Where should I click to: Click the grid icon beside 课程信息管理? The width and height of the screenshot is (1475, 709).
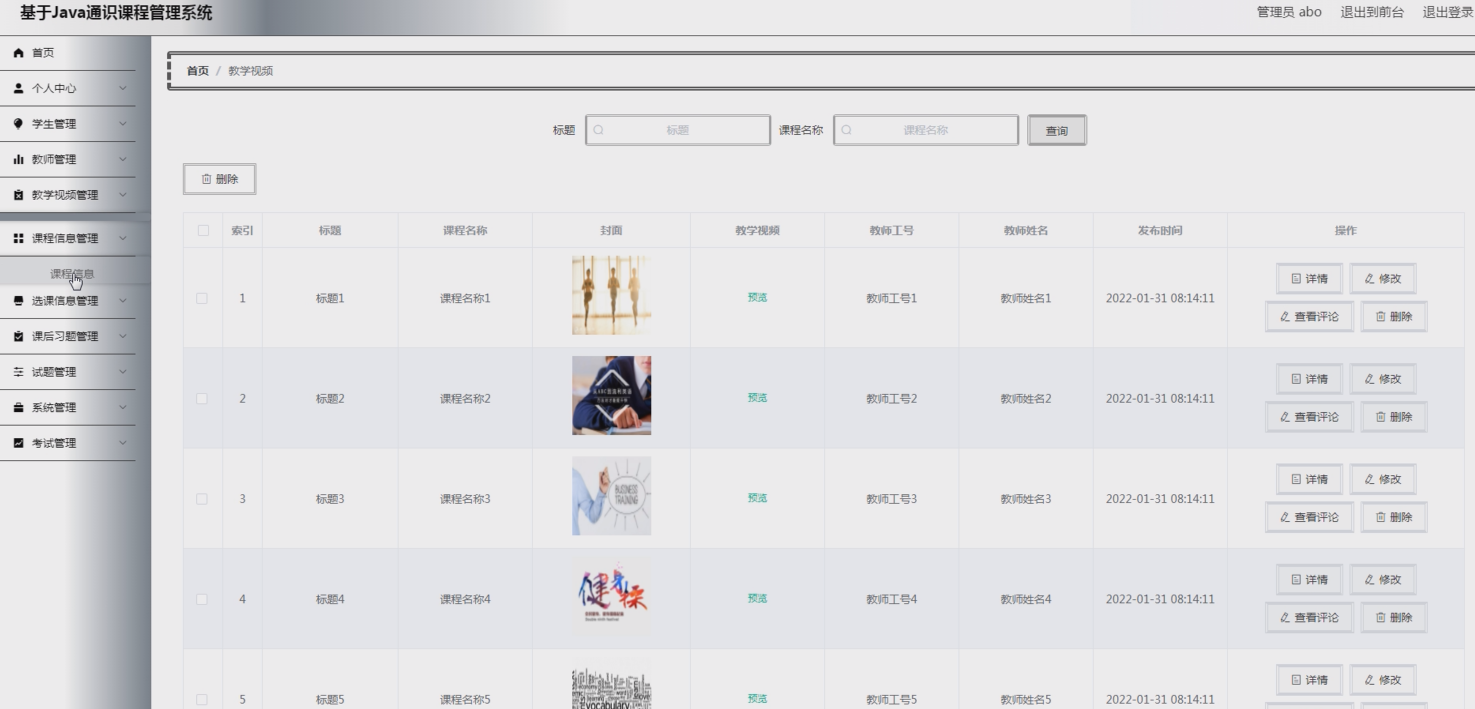point(18,238)
